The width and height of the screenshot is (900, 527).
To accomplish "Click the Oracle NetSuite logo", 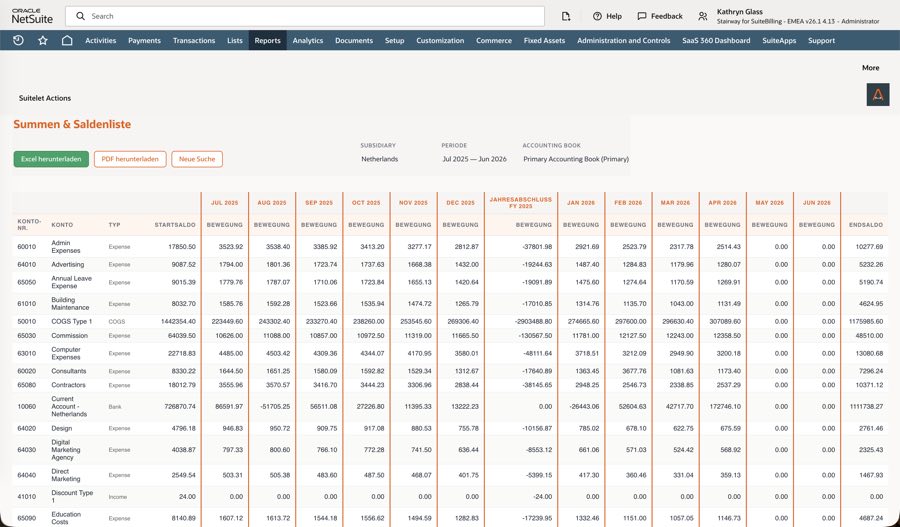I will click(32, 16).
